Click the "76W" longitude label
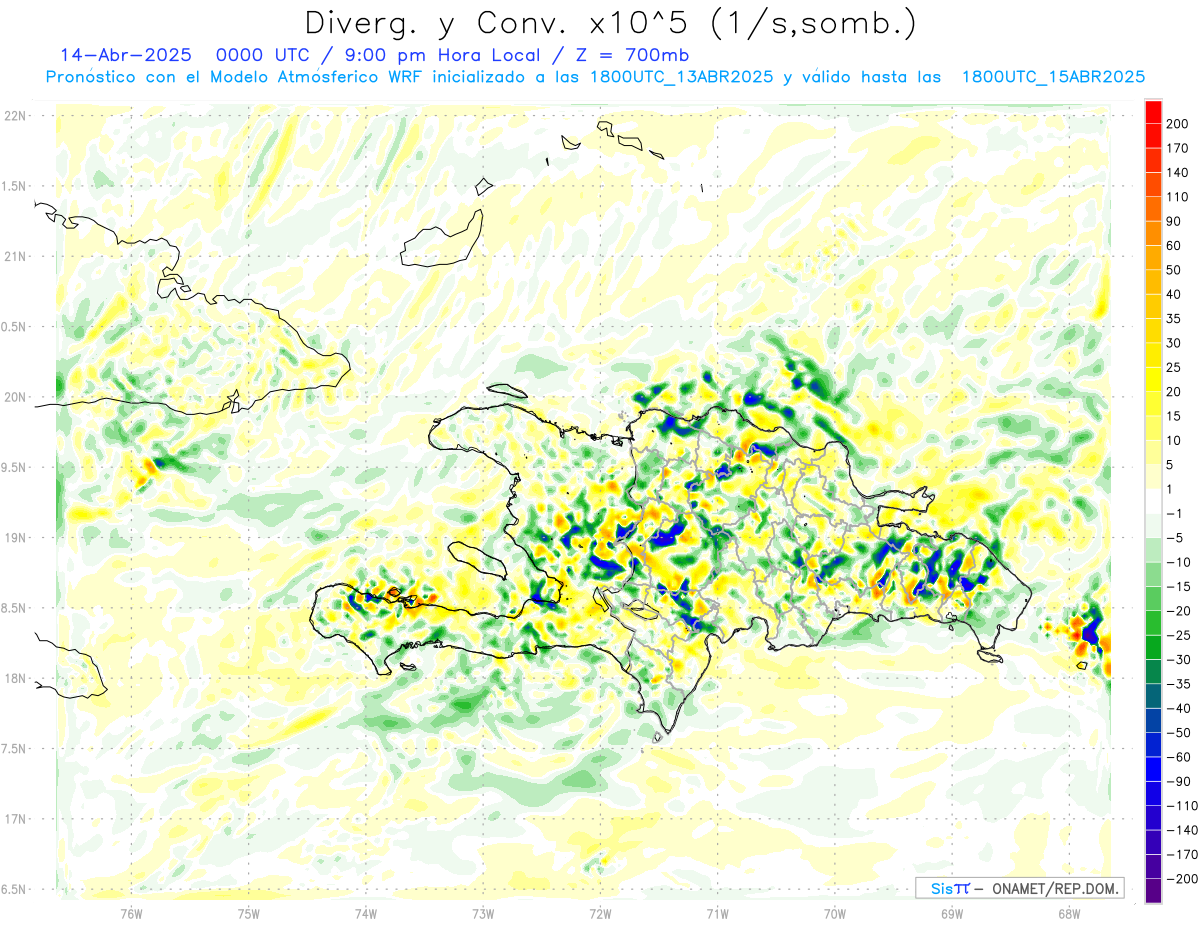The image size is (1200, 927). click(131, 914)
